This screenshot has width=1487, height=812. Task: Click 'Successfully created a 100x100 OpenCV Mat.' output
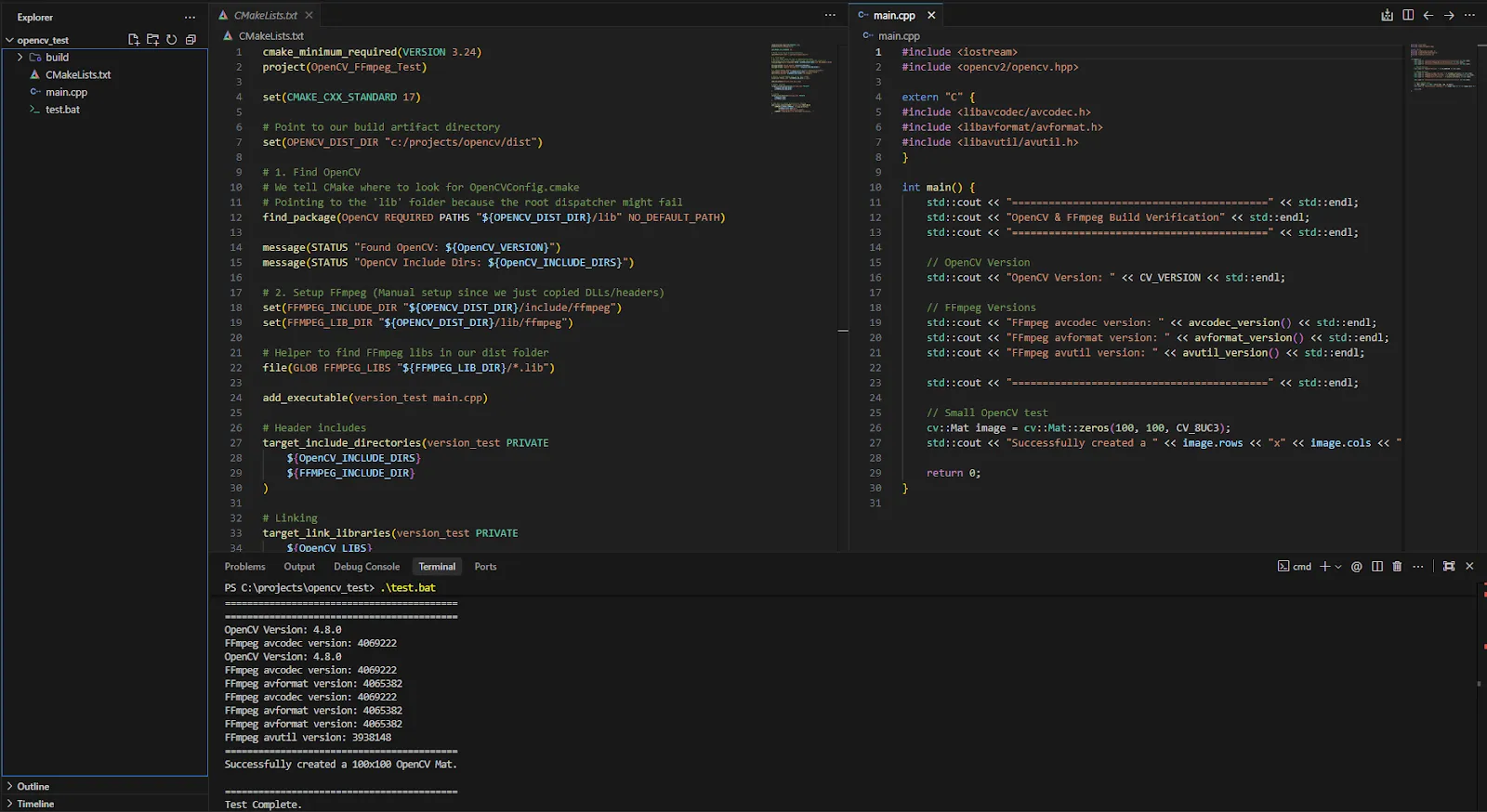[x=340, y=765]
